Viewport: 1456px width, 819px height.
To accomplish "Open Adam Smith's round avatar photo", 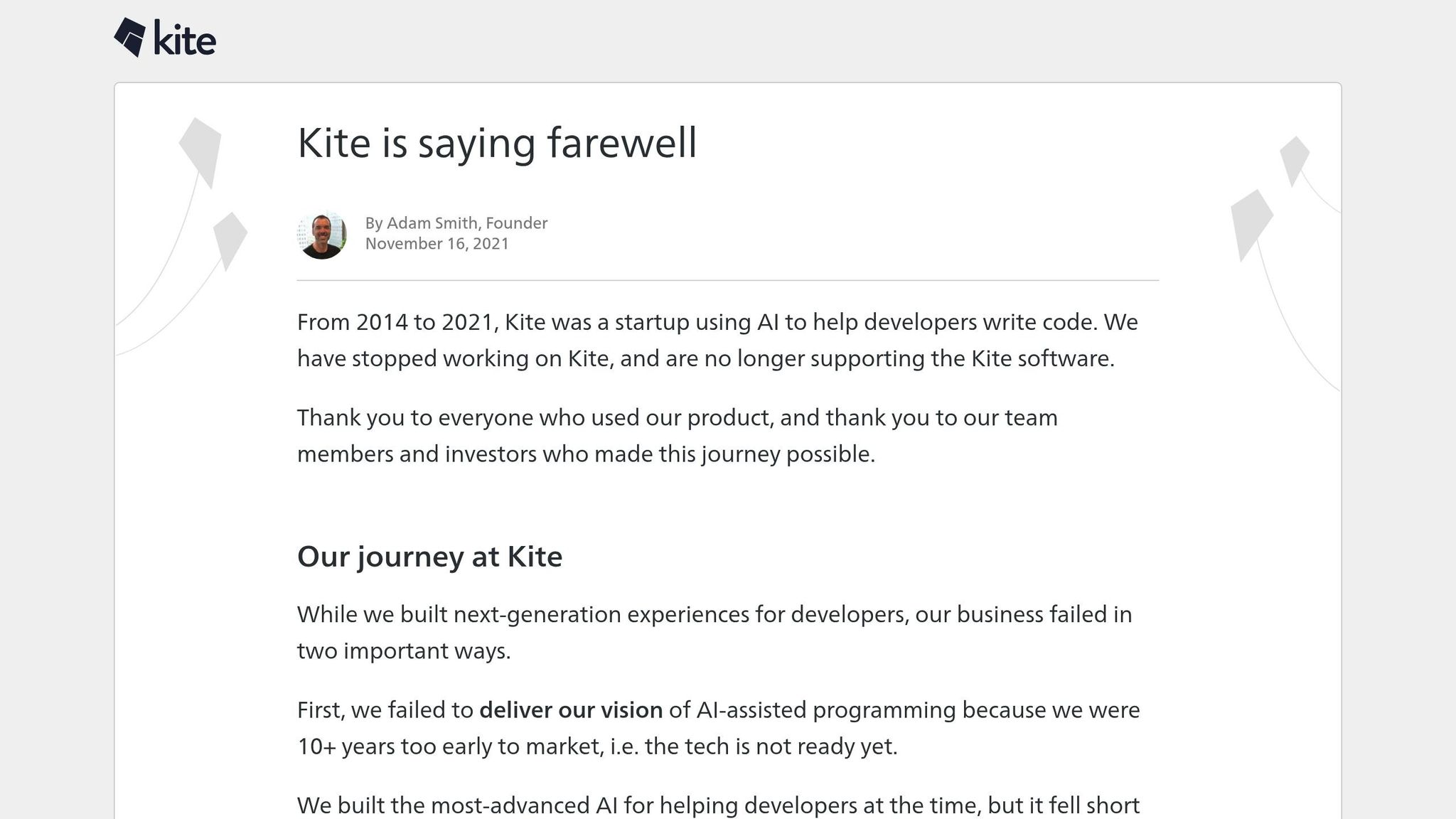I will (321, 234).
